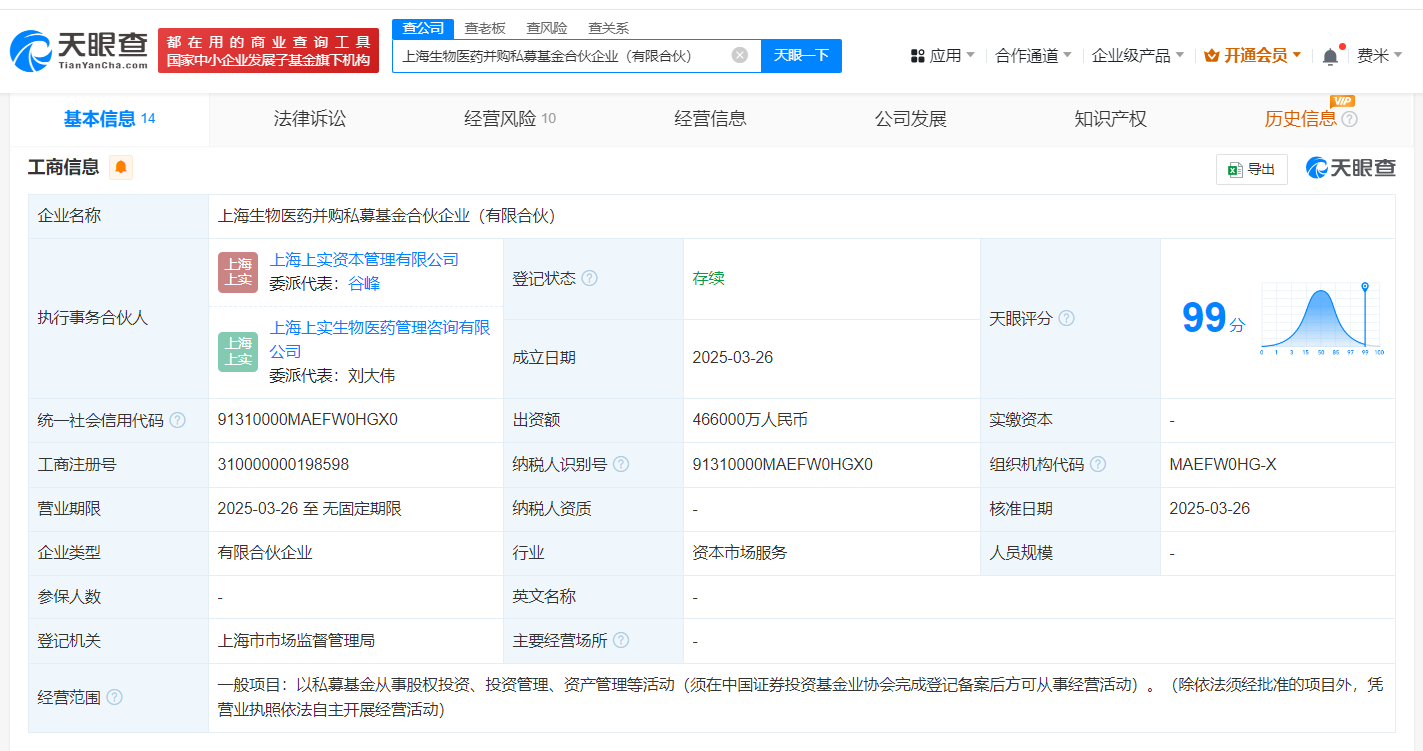The height and width of the screenshot is (751, 1423).
Task: Click the crown icon beside 开通会员
Action: (1212, 56)
